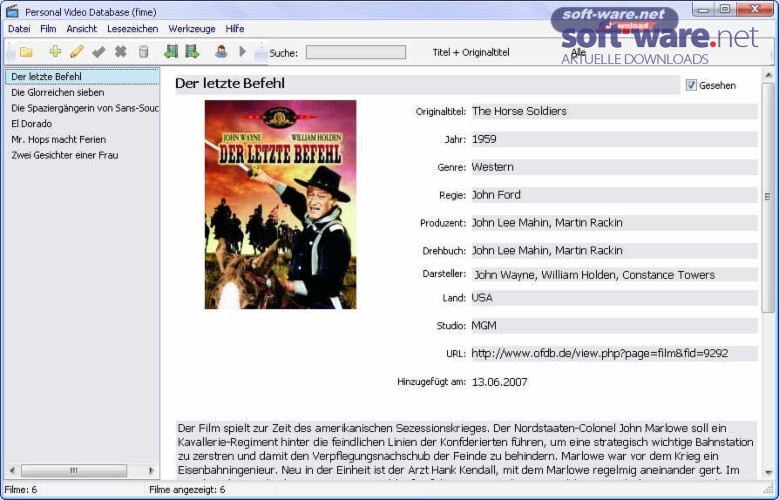Open the Alle filter dropdown
Screen dimensions: 779x500
[x=579, y=52]
